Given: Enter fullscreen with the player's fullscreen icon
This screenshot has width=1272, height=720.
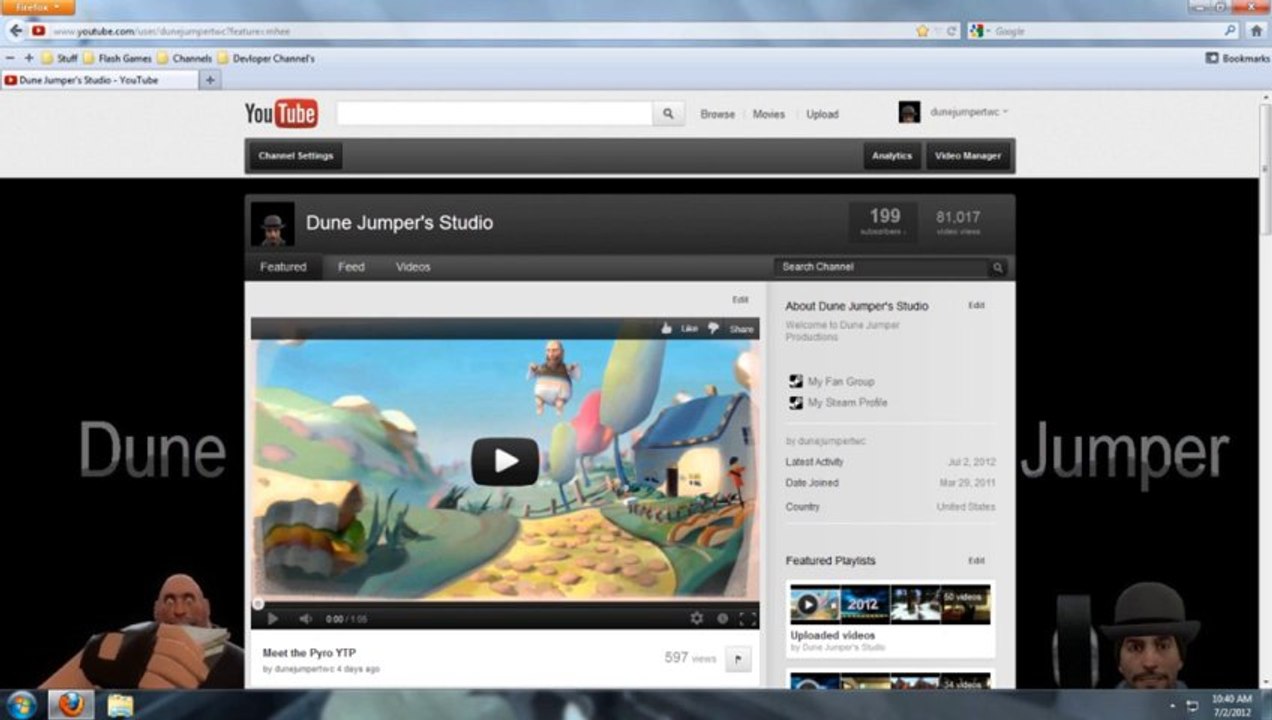Looking at the screenshot, I should 747,619.
